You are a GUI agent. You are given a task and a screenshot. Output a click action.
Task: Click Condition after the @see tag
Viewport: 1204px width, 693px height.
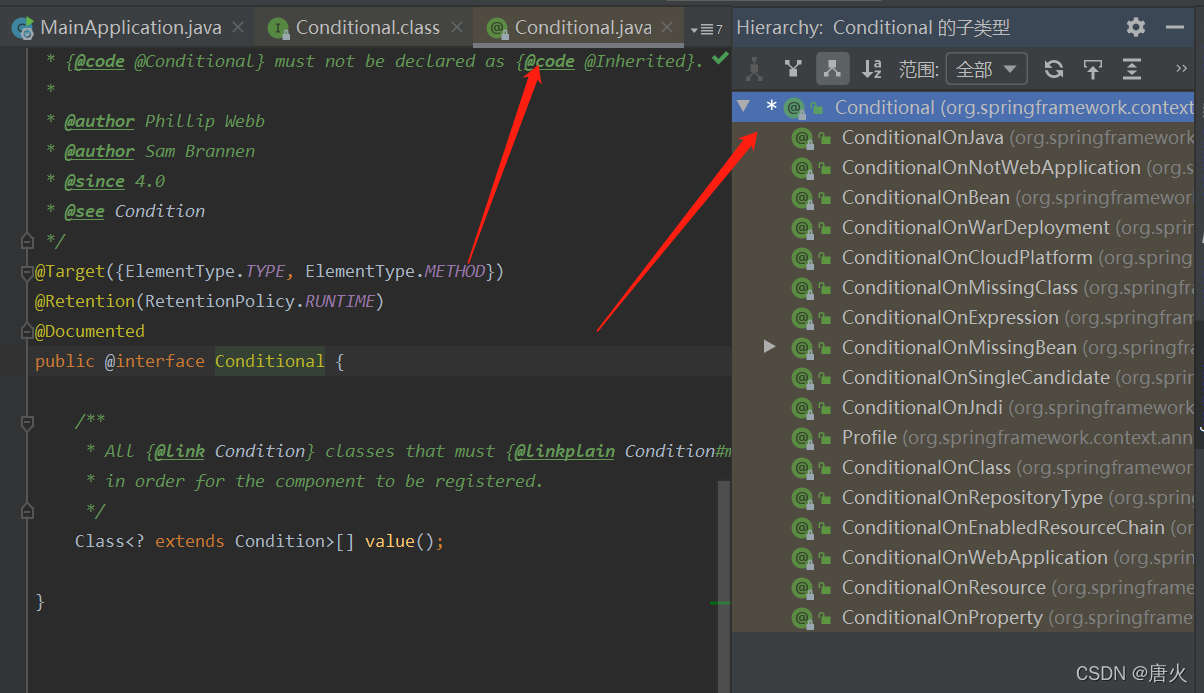(x=160, y=211)
